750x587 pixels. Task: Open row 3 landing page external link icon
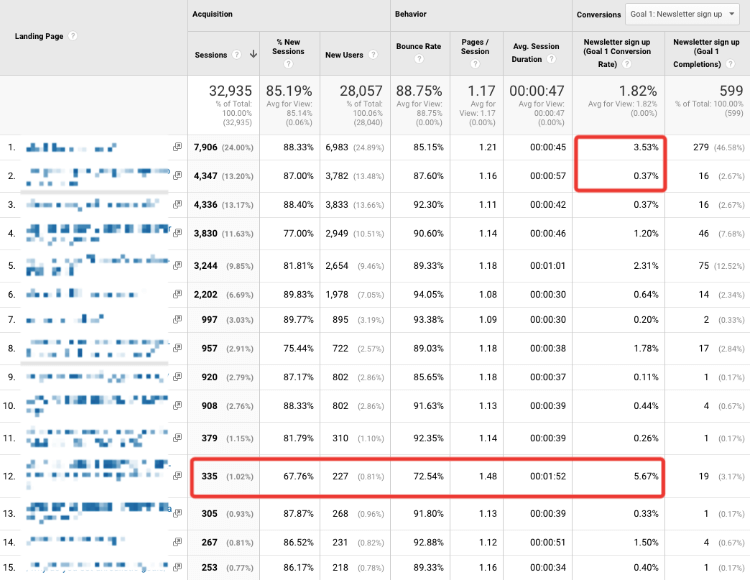pyautogui.click(x=177, y=204)
